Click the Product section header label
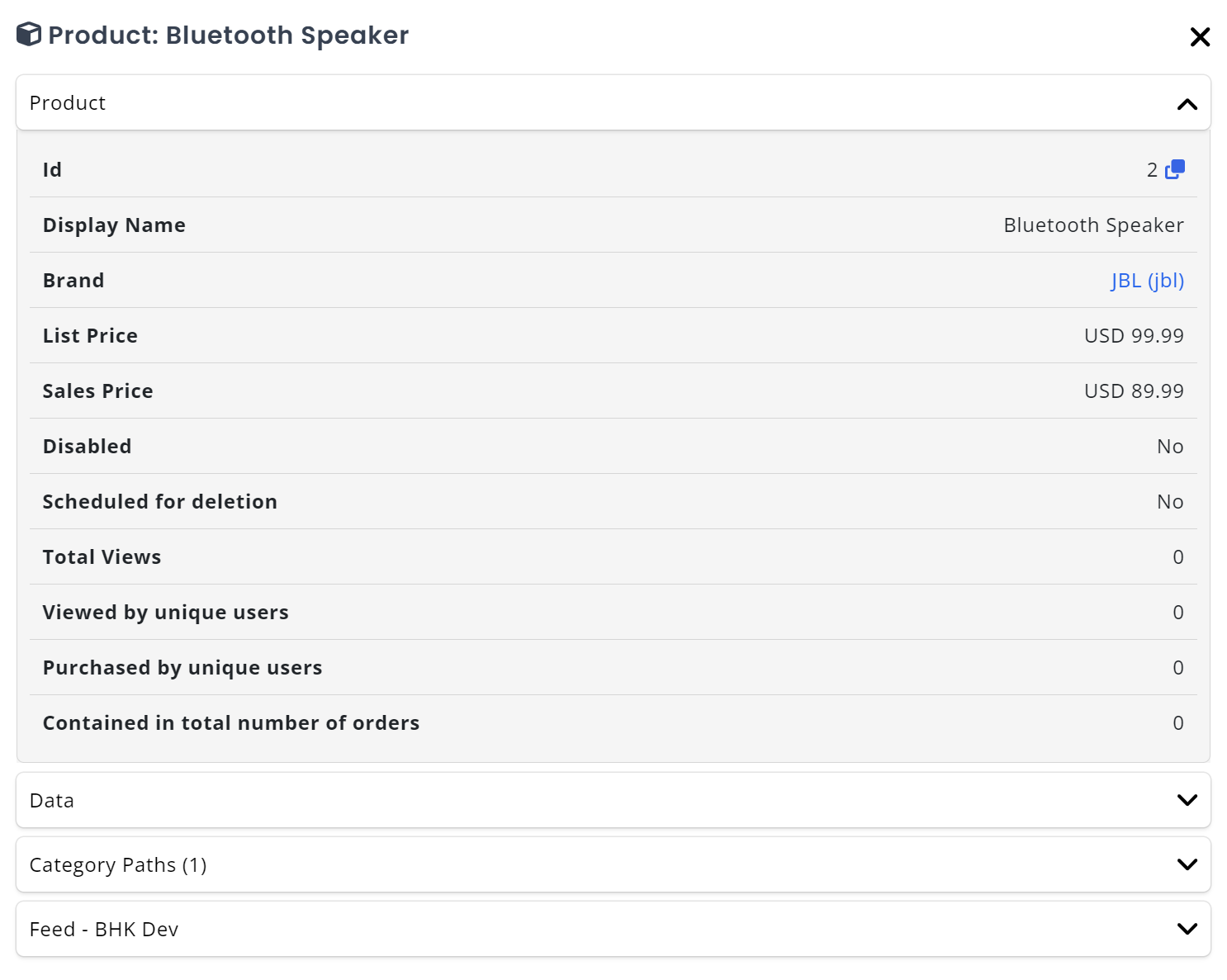The image size is (1227, 980). click(68, 102)
